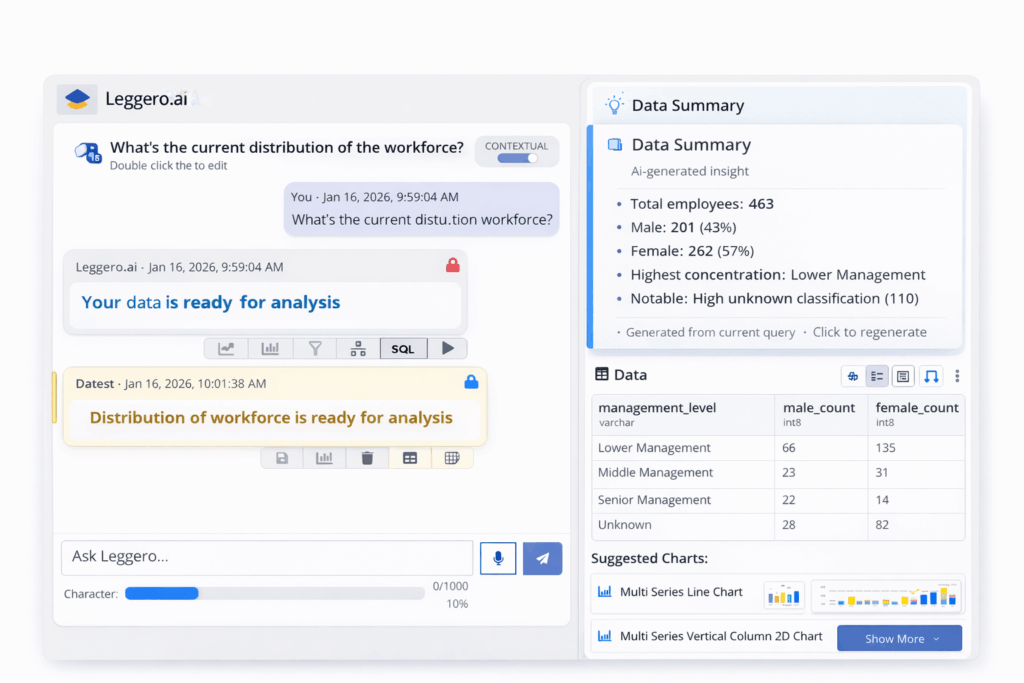Image resolution: width=1024 pixels, height=683 pixels.
Task: Toggle the blue lock on Datest message
Action: 471,382
